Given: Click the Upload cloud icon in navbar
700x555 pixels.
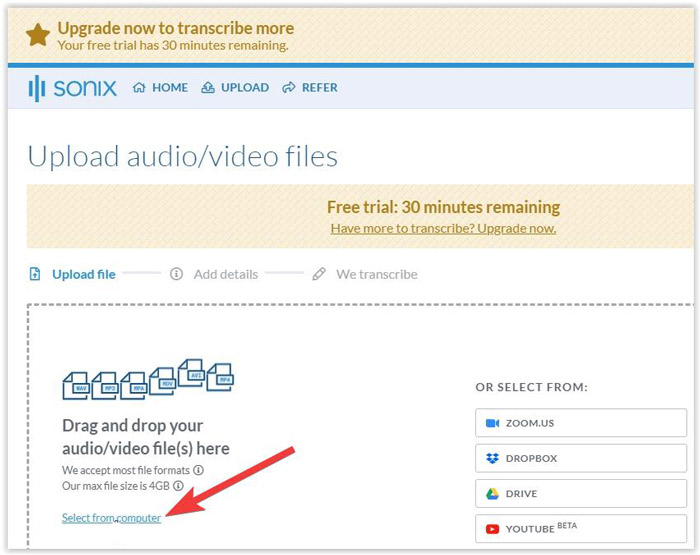Looking at the screenshot, I should (208, 88).
